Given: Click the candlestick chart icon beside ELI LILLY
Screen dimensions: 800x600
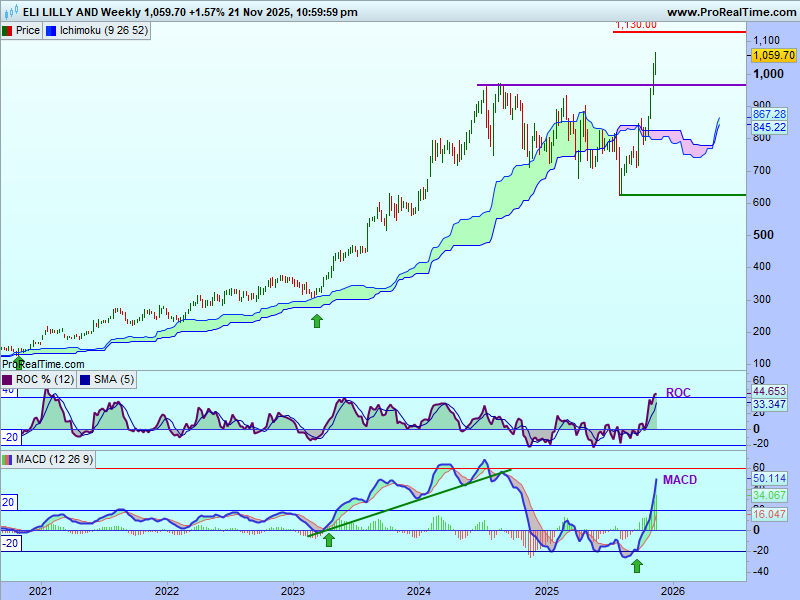Looking at the screenshot, I should pos(10,12).
